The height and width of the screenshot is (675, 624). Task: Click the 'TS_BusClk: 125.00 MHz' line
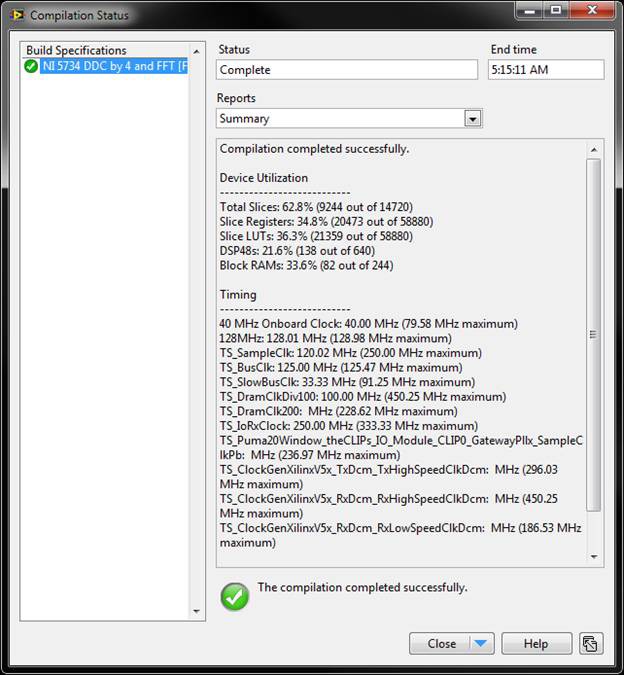click(341, 368)
